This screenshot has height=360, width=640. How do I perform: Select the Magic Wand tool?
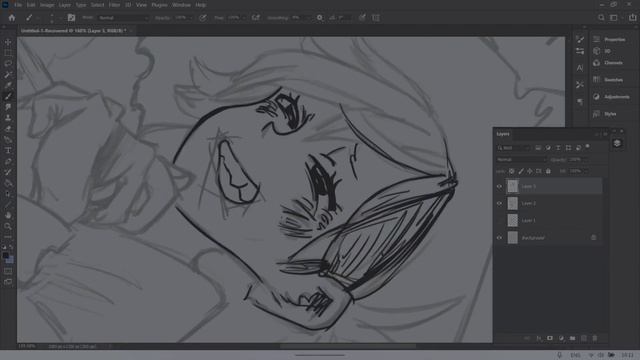[8, 75]
